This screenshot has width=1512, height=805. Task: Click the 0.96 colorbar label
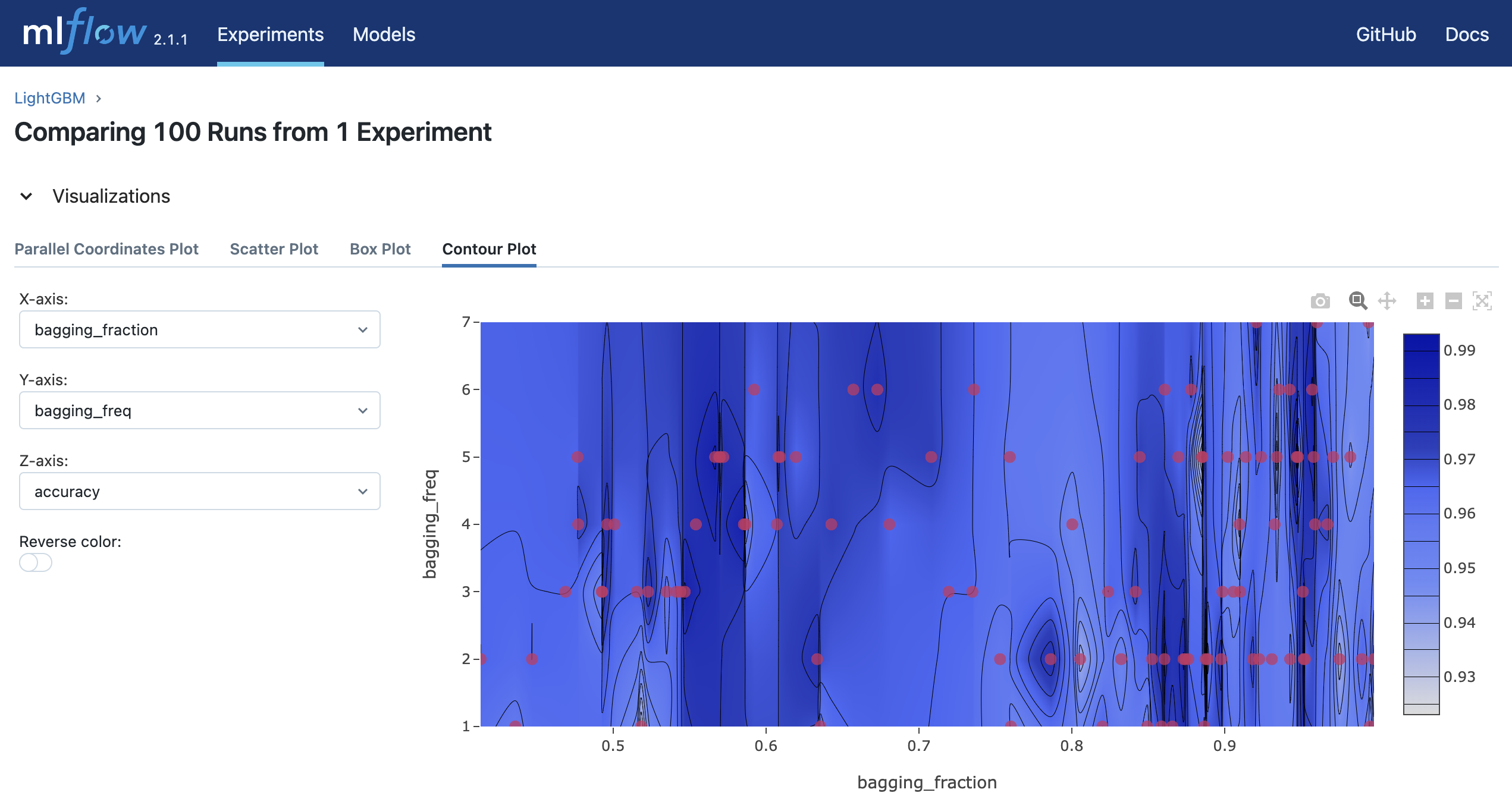[1460, 513]
